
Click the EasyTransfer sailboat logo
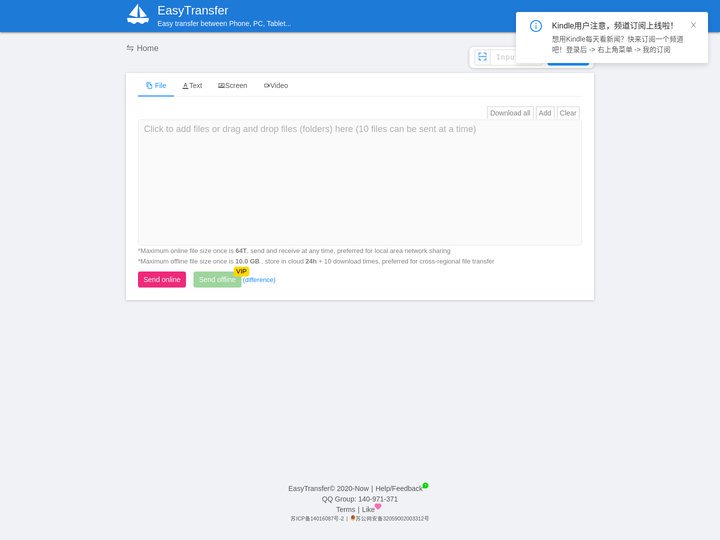point(138,14)
